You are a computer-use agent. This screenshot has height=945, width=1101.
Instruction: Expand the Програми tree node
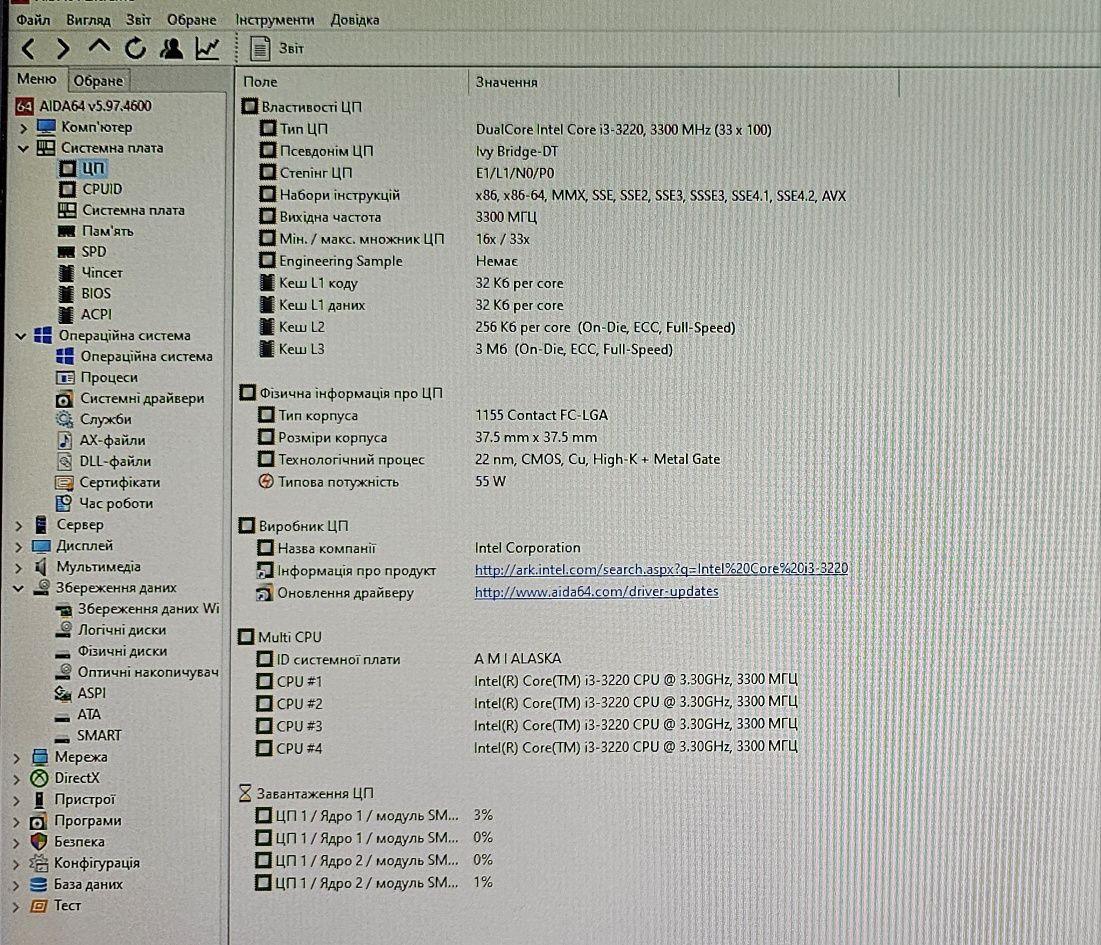[x=17, y=821]
